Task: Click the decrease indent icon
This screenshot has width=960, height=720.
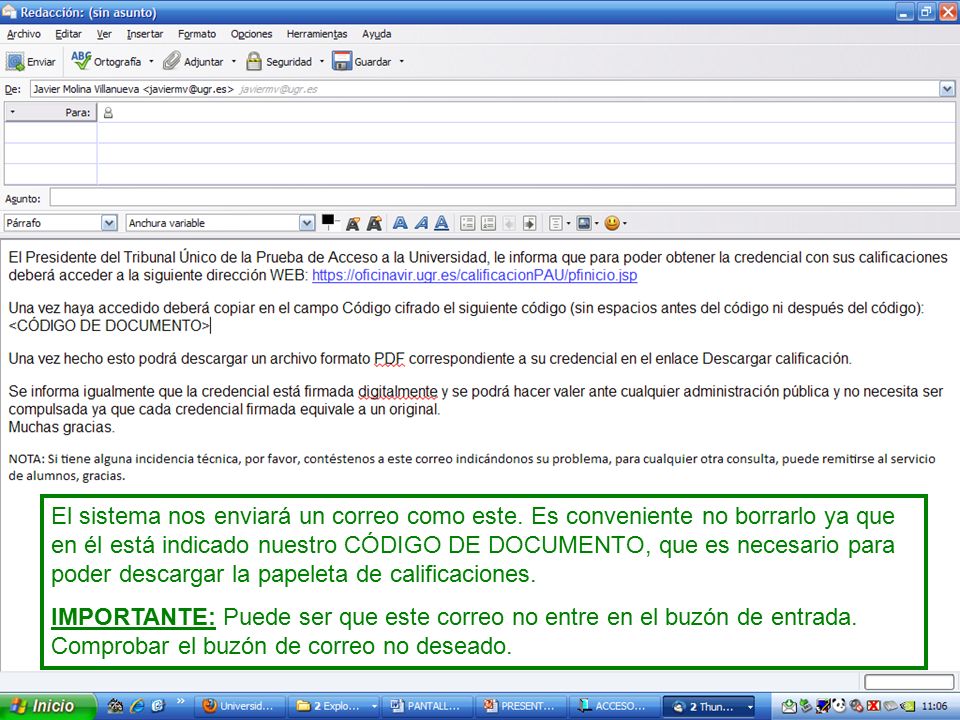Action: click(x=509, y=223)
